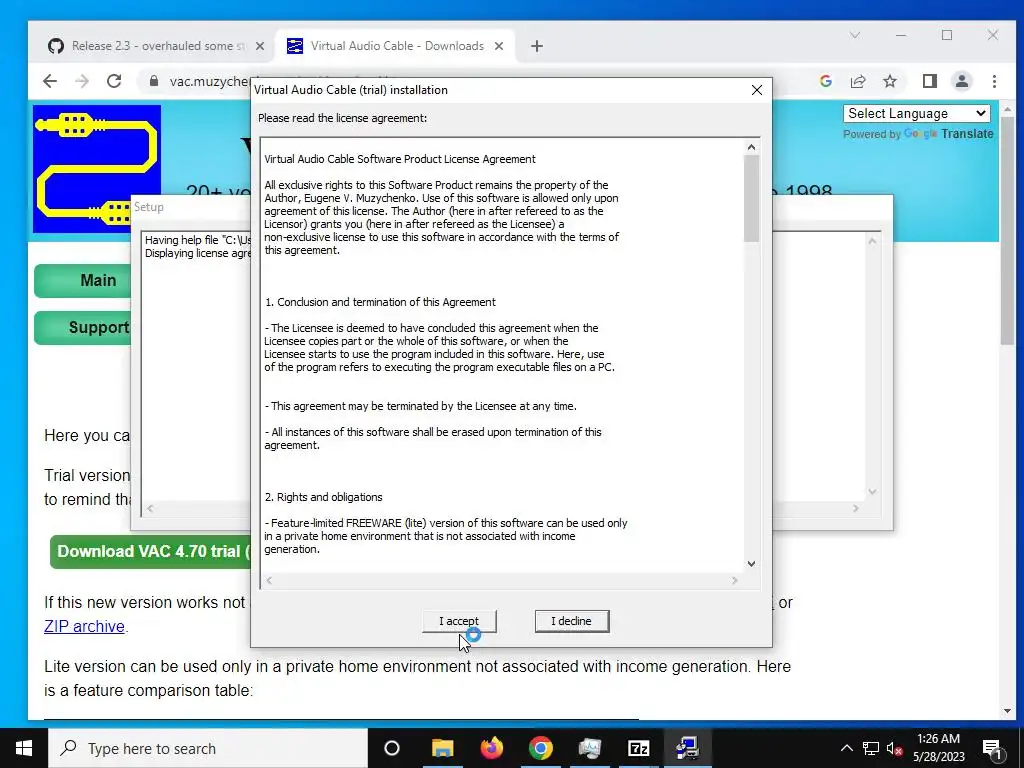Viewport: 1024px width, 768px height.
Task: Open the clock showing 1:26 AM
Action: (x=938, y=748)
